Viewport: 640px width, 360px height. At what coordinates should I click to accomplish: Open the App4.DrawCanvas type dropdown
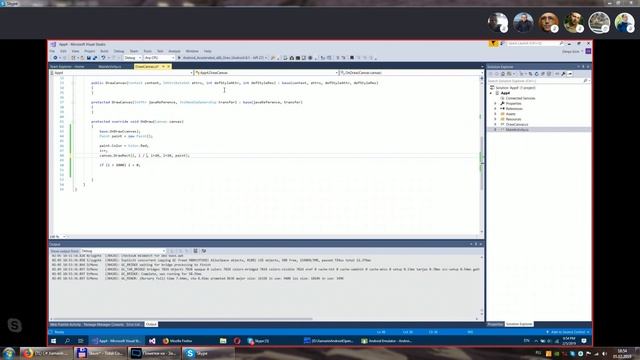[x=267, y=73]
